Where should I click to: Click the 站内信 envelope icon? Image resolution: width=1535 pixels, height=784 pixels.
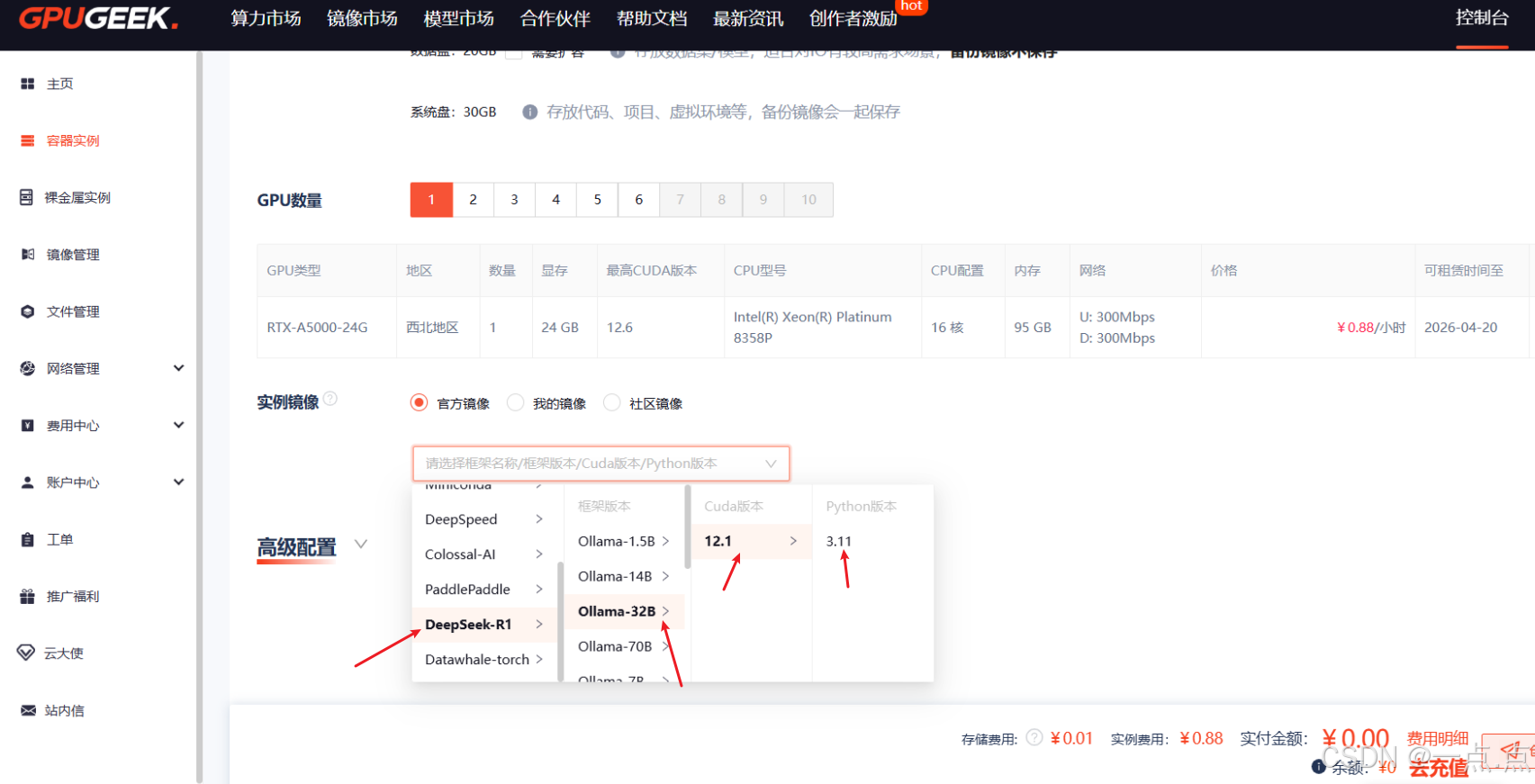tap(28, 710)
